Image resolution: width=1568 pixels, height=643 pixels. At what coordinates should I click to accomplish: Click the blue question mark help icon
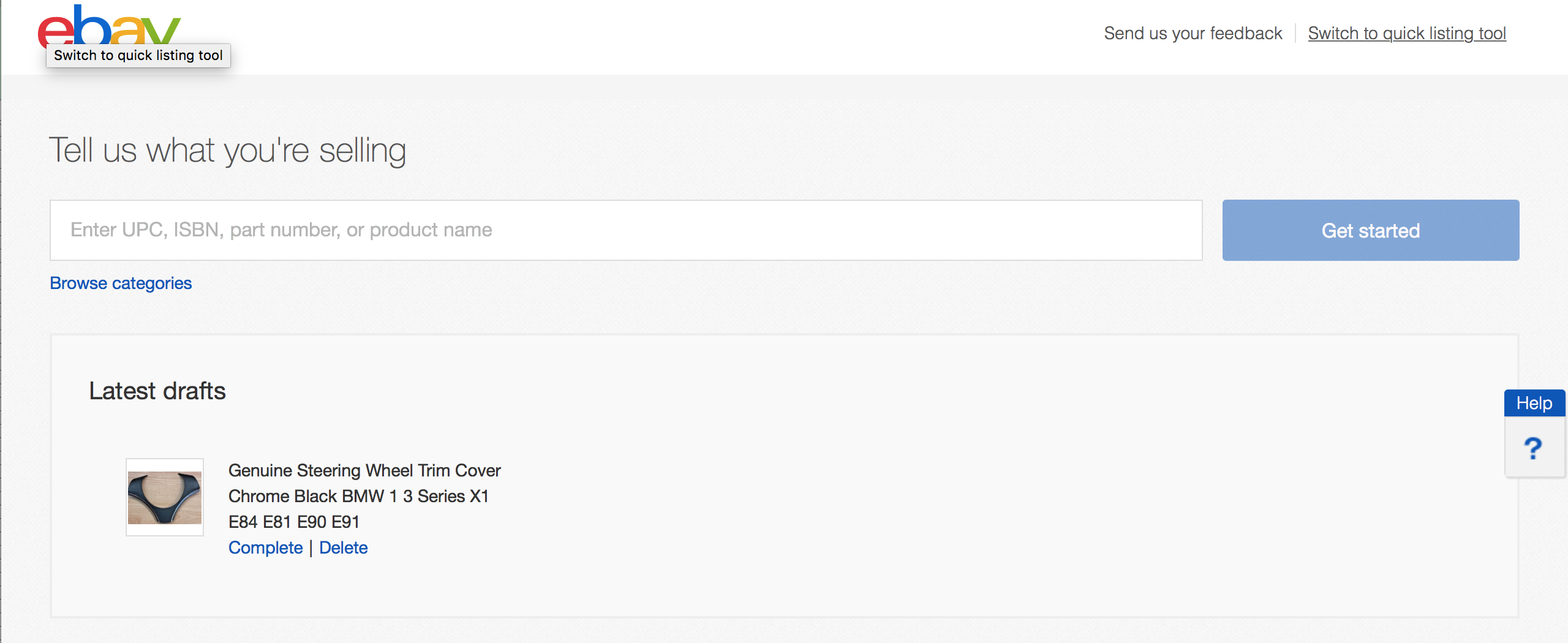[x=1533, y=448]
